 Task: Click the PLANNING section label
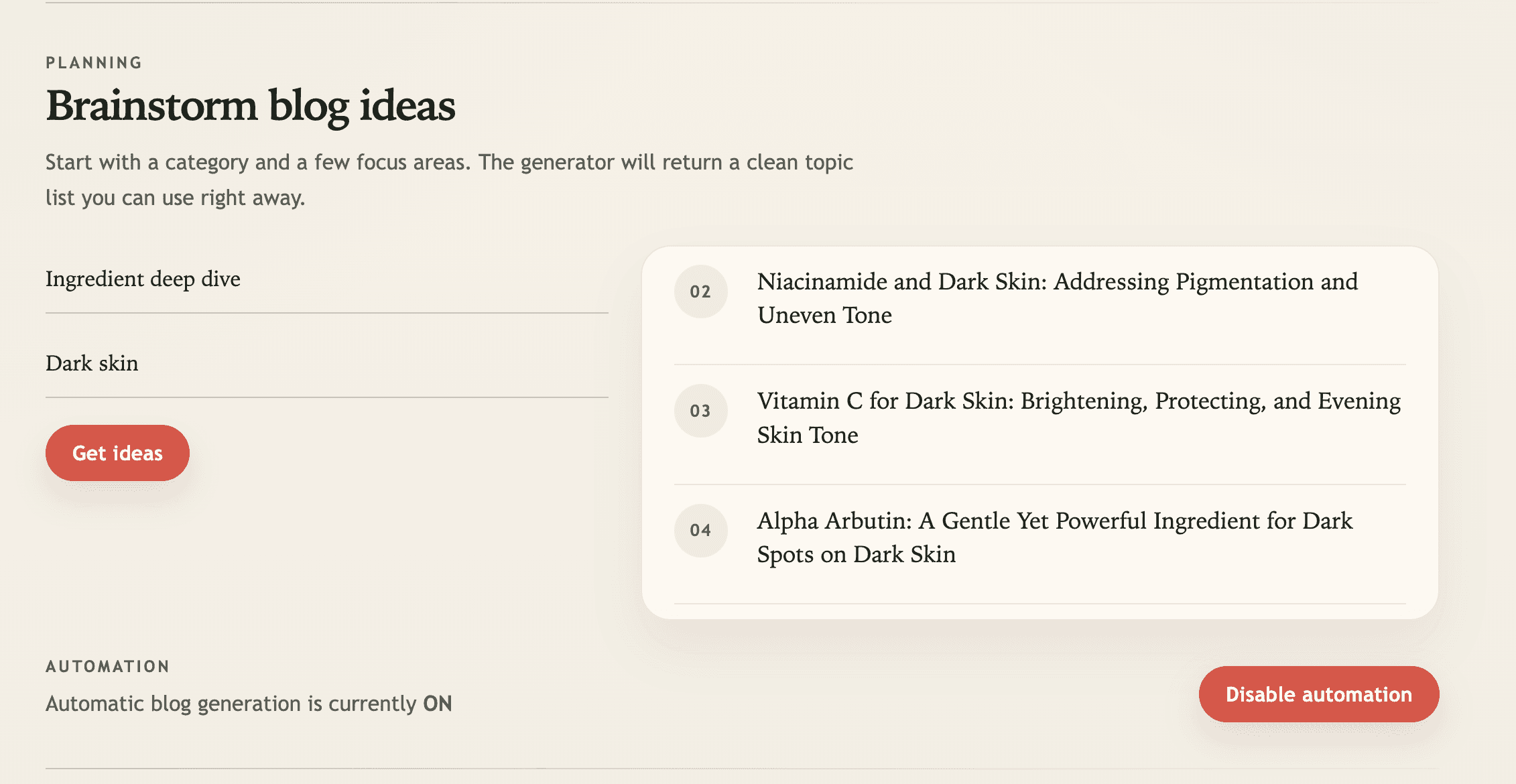click(x=94, y=62)
